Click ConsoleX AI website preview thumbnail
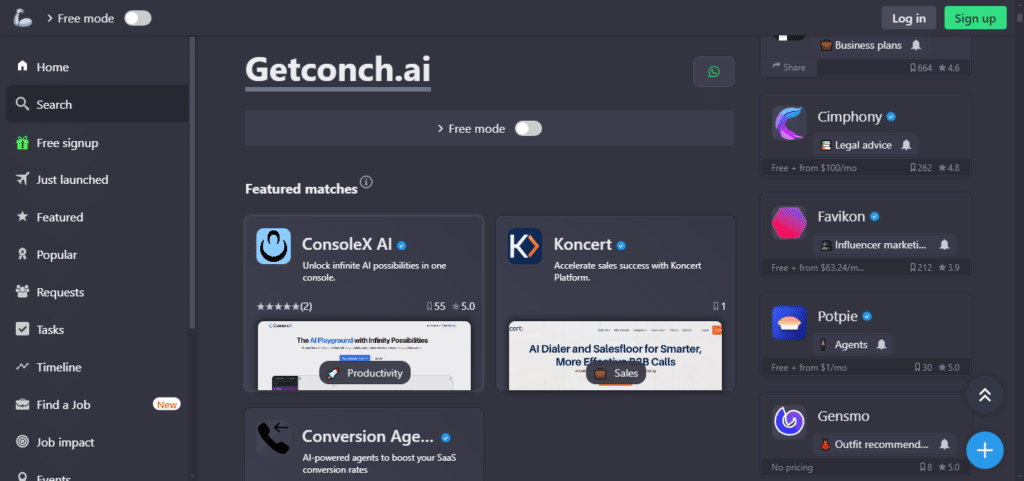The height and width of the screenshot is (481, 1024). 364,356
